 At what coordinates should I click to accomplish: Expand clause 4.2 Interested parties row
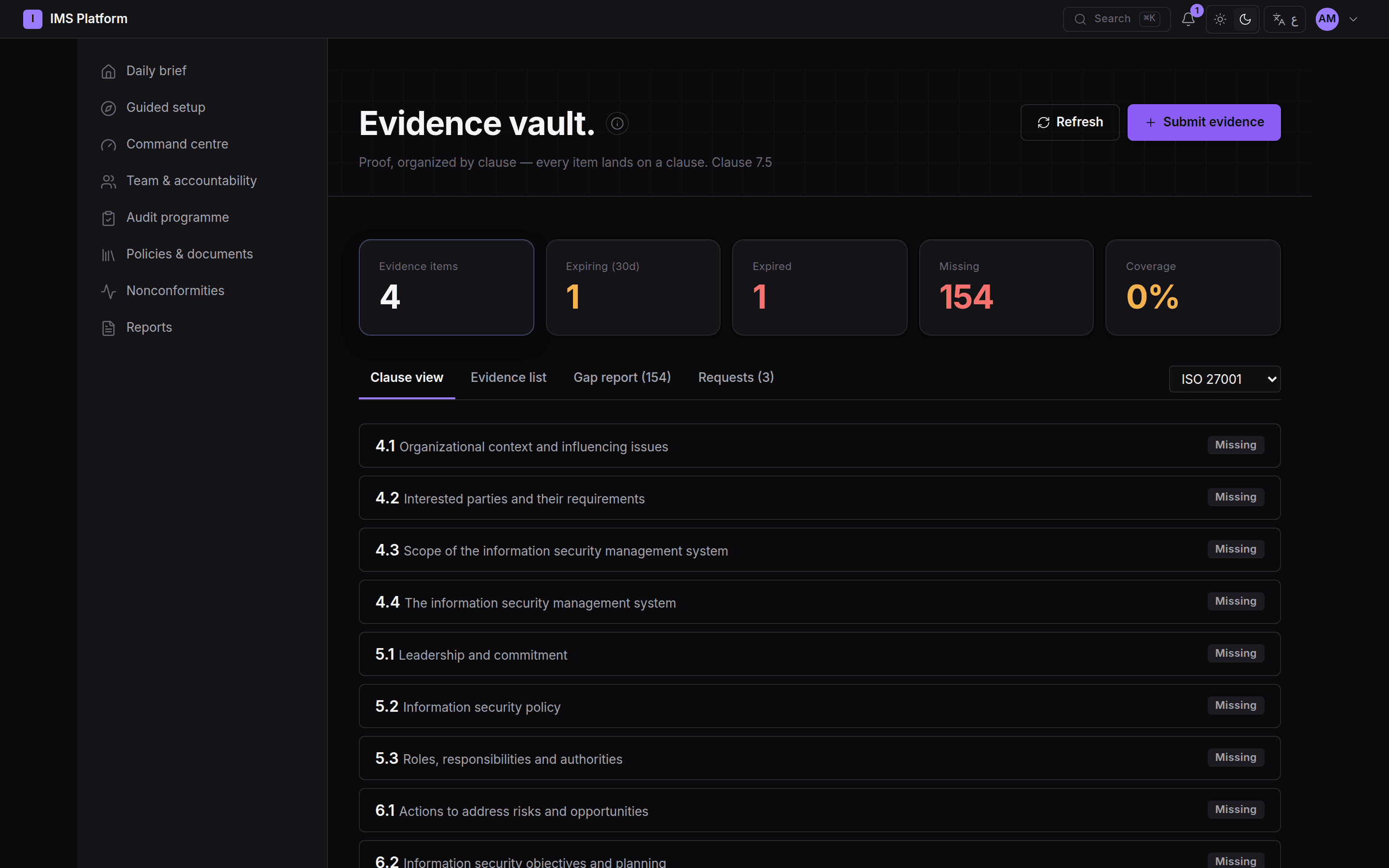point(819,498)
